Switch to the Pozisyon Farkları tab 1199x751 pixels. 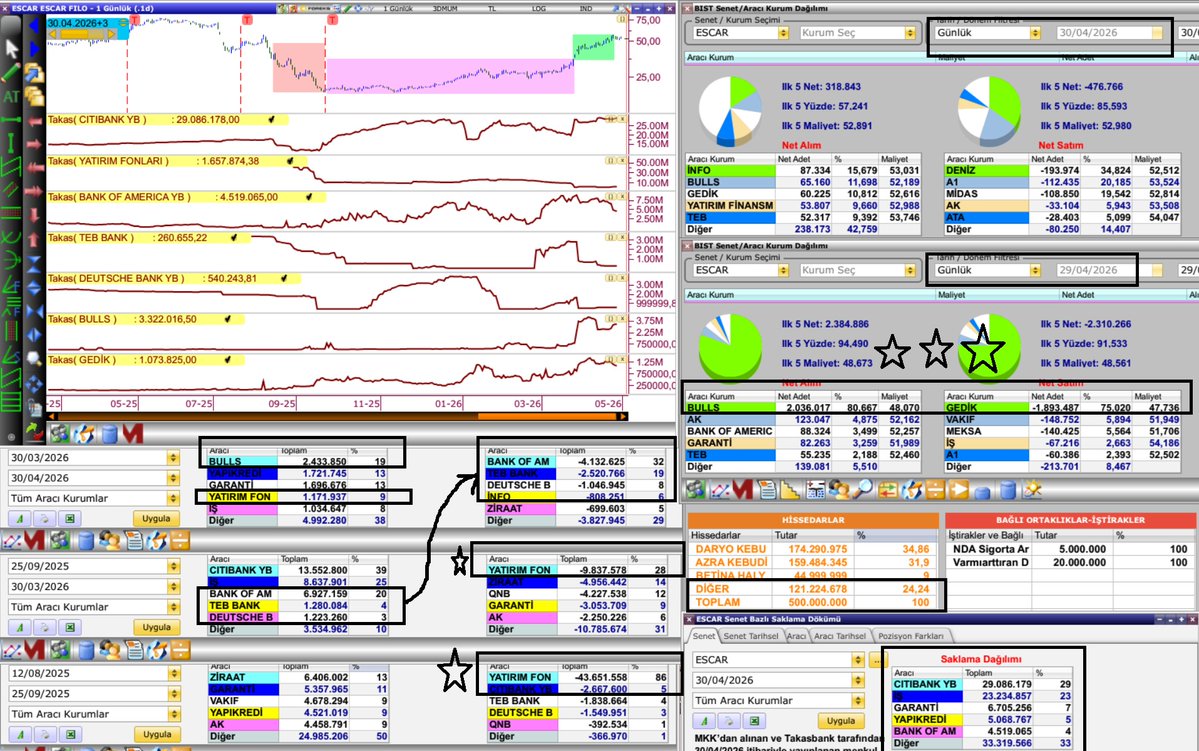click(910, 636)
